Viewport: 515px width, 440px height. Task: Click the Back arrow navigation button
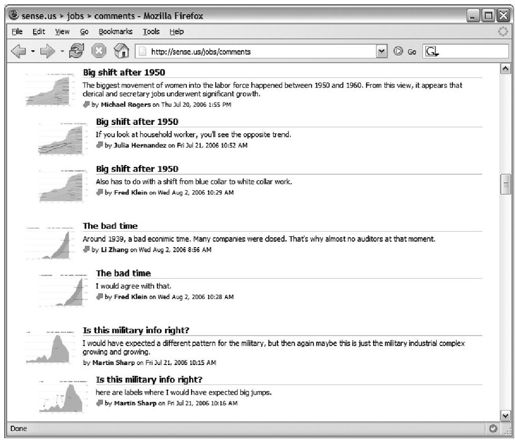pos(19,51)
